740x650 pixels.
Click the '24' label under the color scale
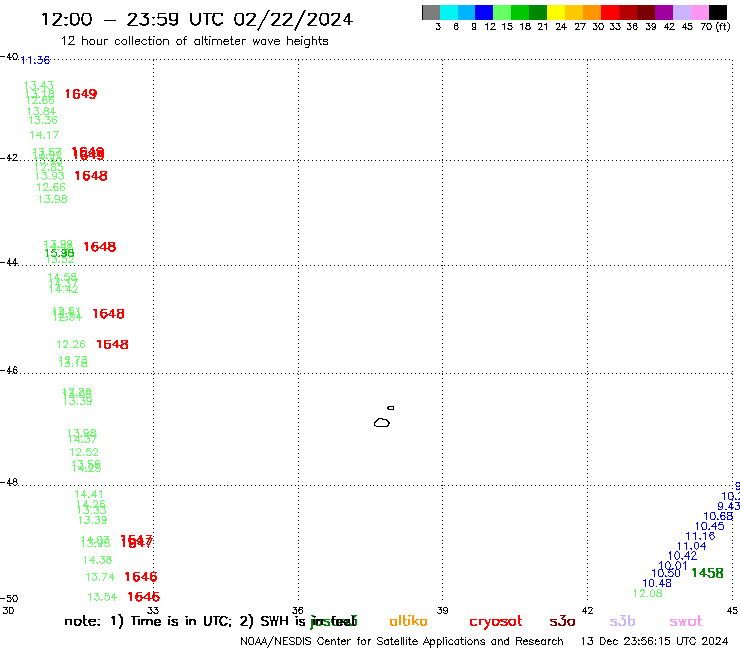coord(561,26)
